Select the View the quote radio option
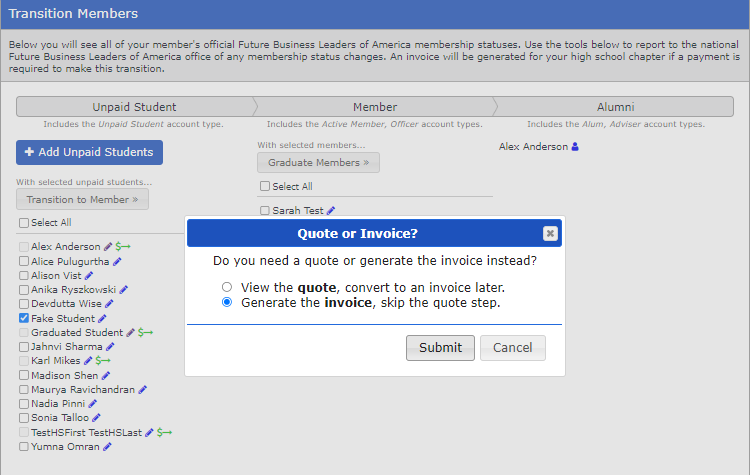Screen dimensions: 750x475 click(x=227, y=287)
